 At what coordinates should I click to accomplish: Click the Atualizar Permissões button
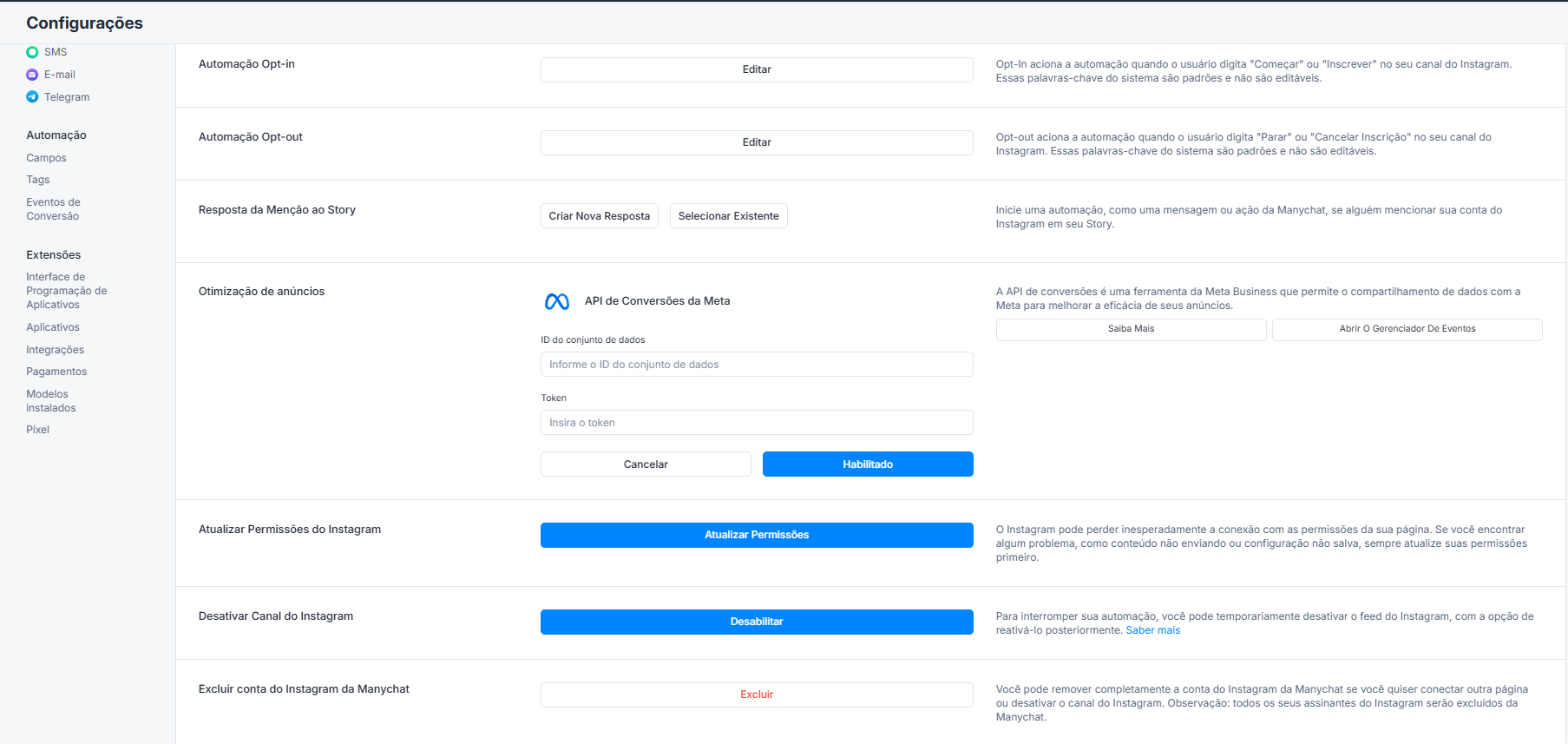[x=757, y=535]
